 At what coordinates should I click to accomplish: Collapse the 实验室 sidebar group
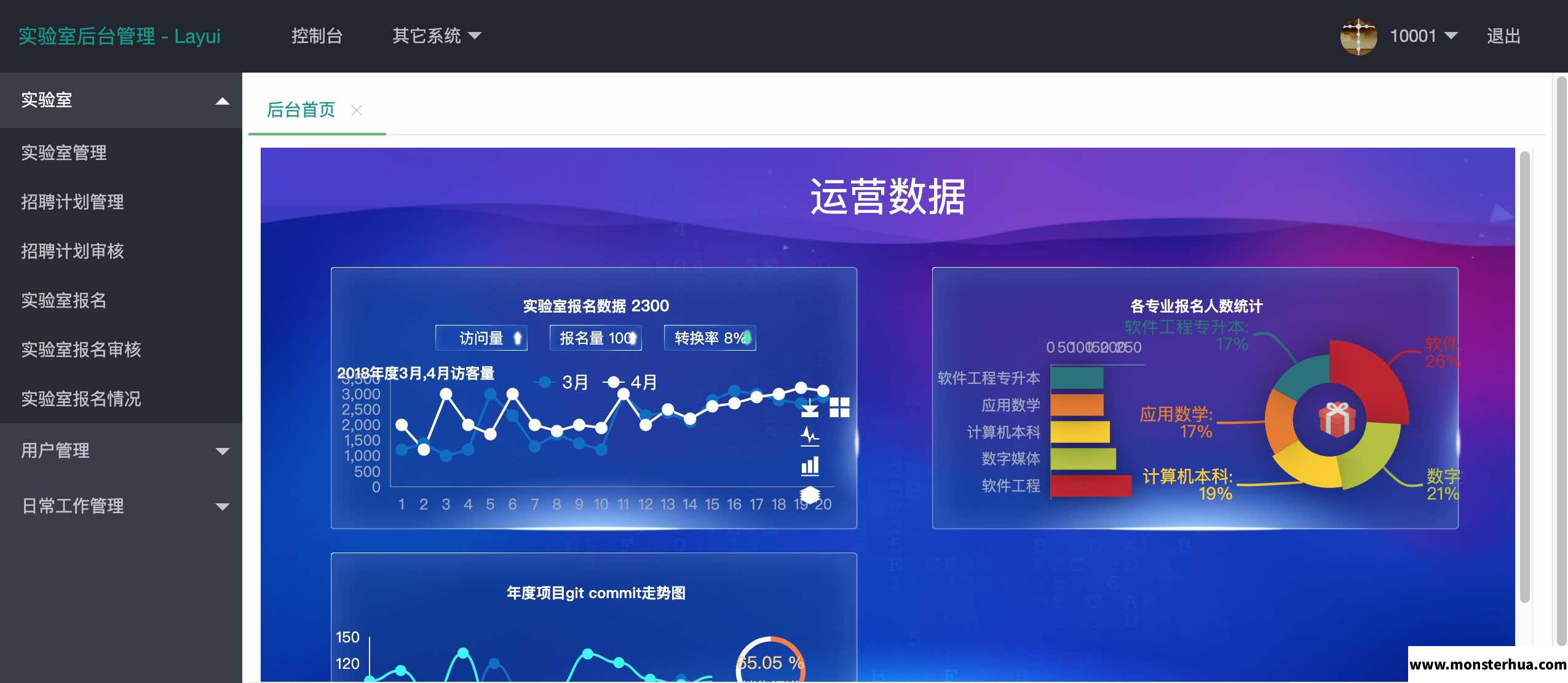click(x=121, y=100)
